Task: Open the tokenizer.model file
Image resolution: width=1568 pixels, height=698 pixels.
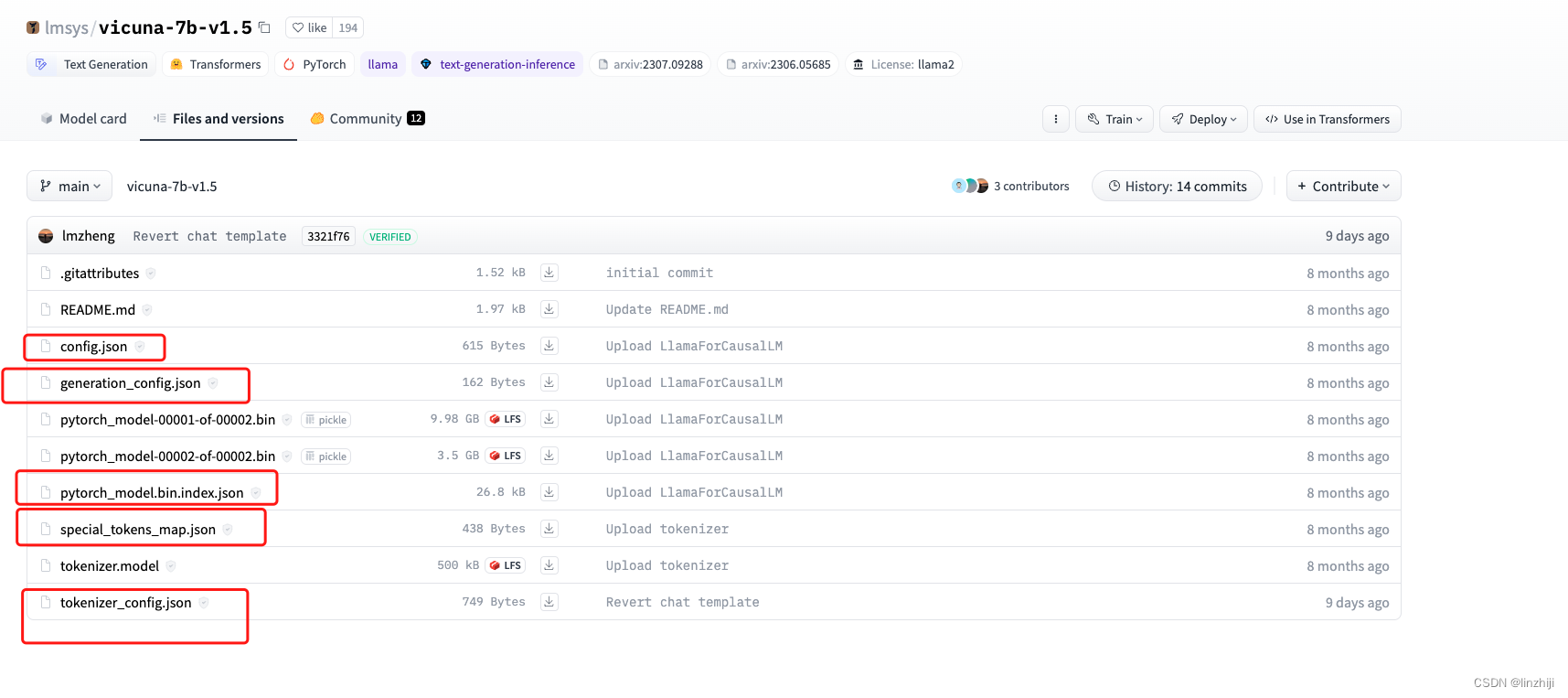Action: tap(110, 565)
